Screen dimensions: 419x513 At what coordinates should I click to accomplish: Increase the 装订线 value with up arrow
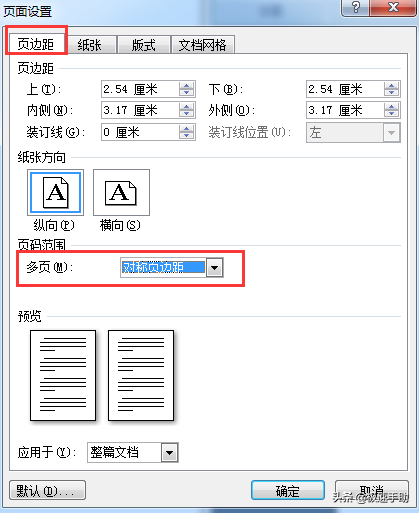(x=186, y=129)
